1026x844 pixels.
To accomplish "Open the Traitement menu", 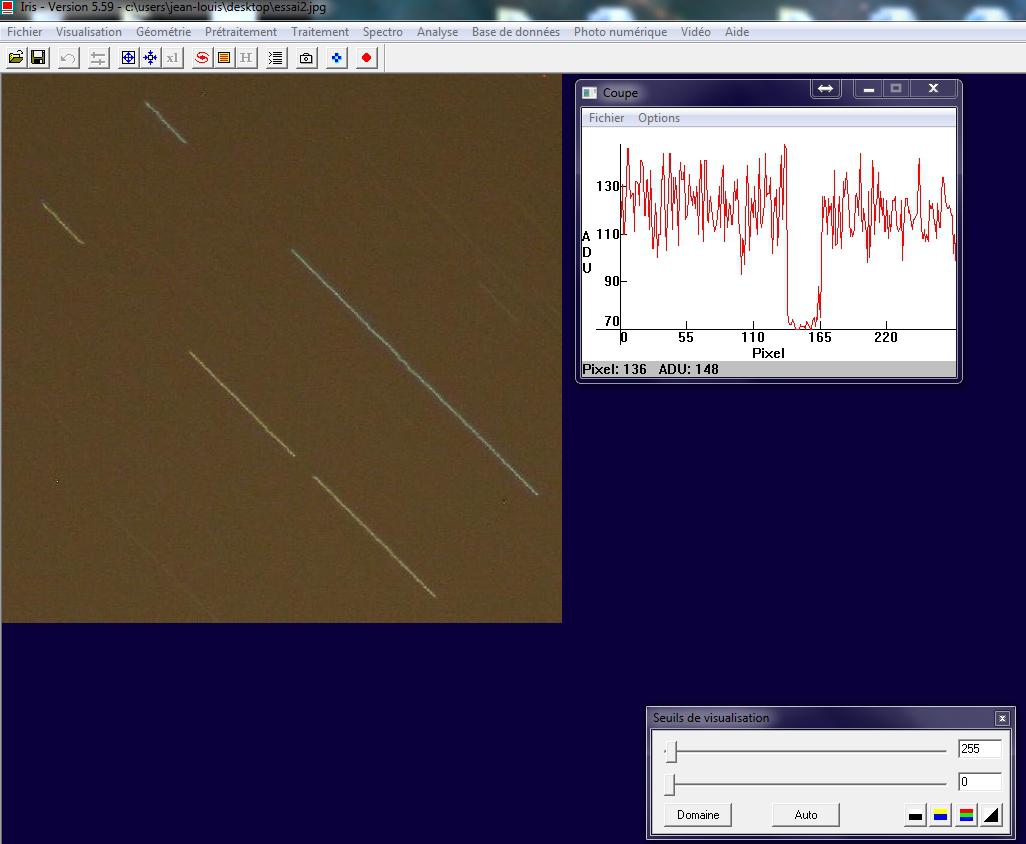I will (319, 32).
